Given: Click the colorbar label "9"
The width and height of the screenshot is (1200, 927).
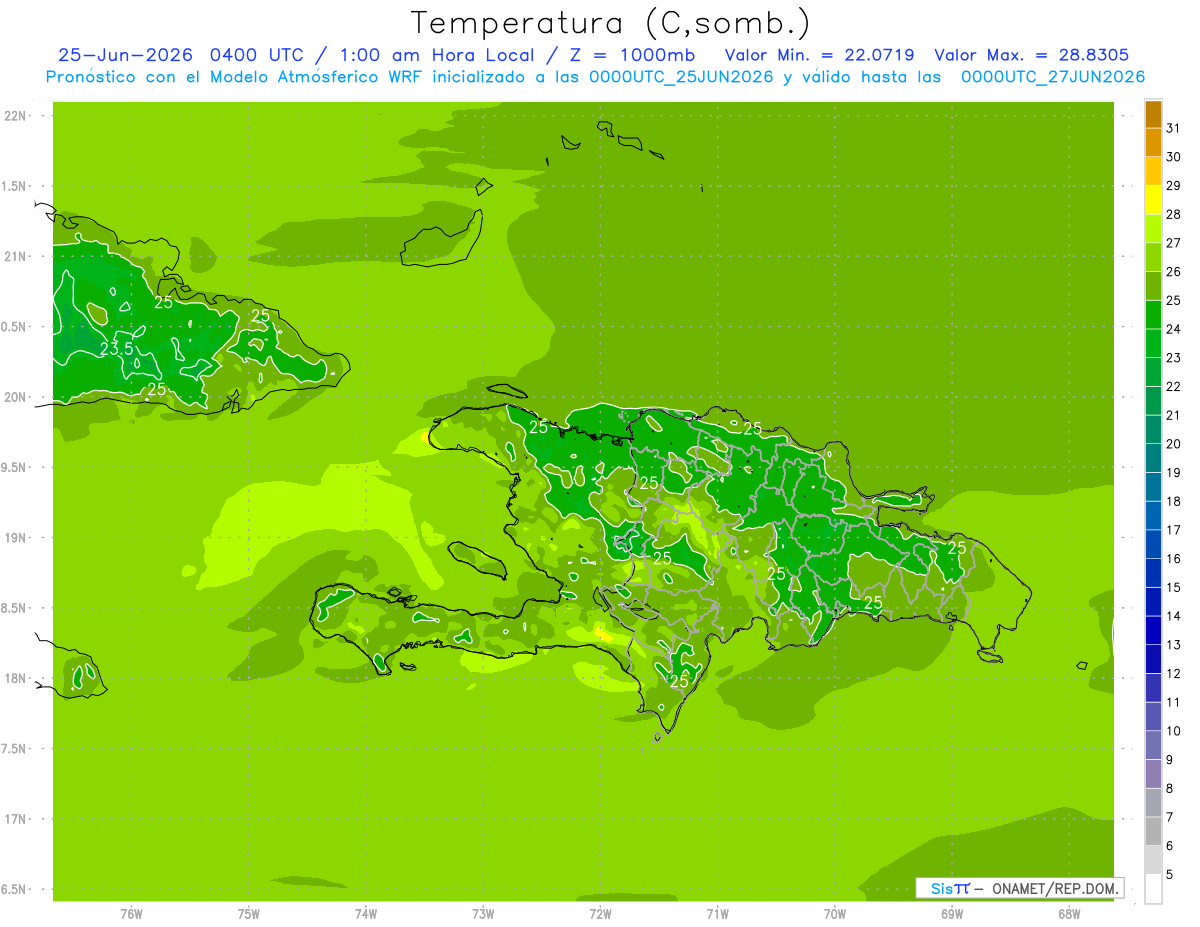Looking at the screenshot, I should (x=1171, y=760).
